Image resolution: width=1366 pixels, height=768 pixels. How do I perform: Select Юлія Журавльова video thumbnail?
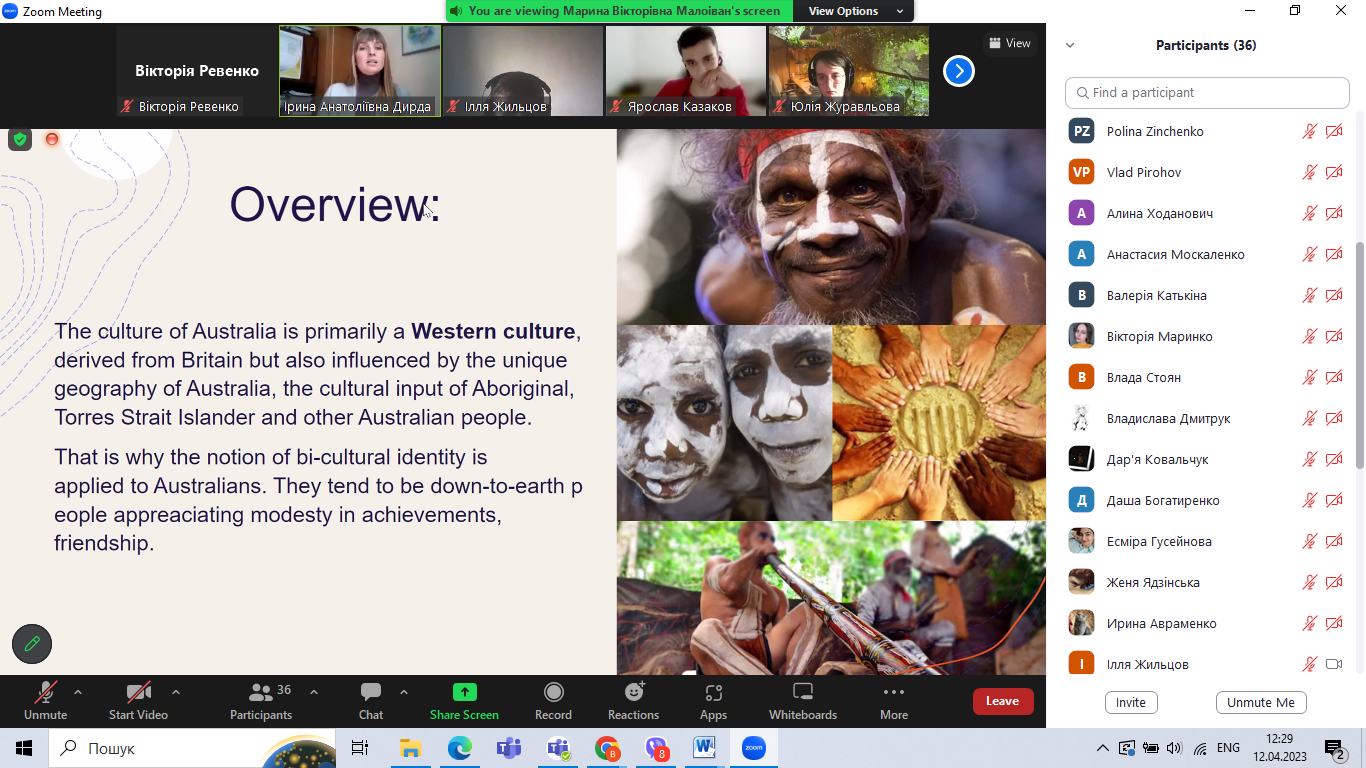pos(849,71)
